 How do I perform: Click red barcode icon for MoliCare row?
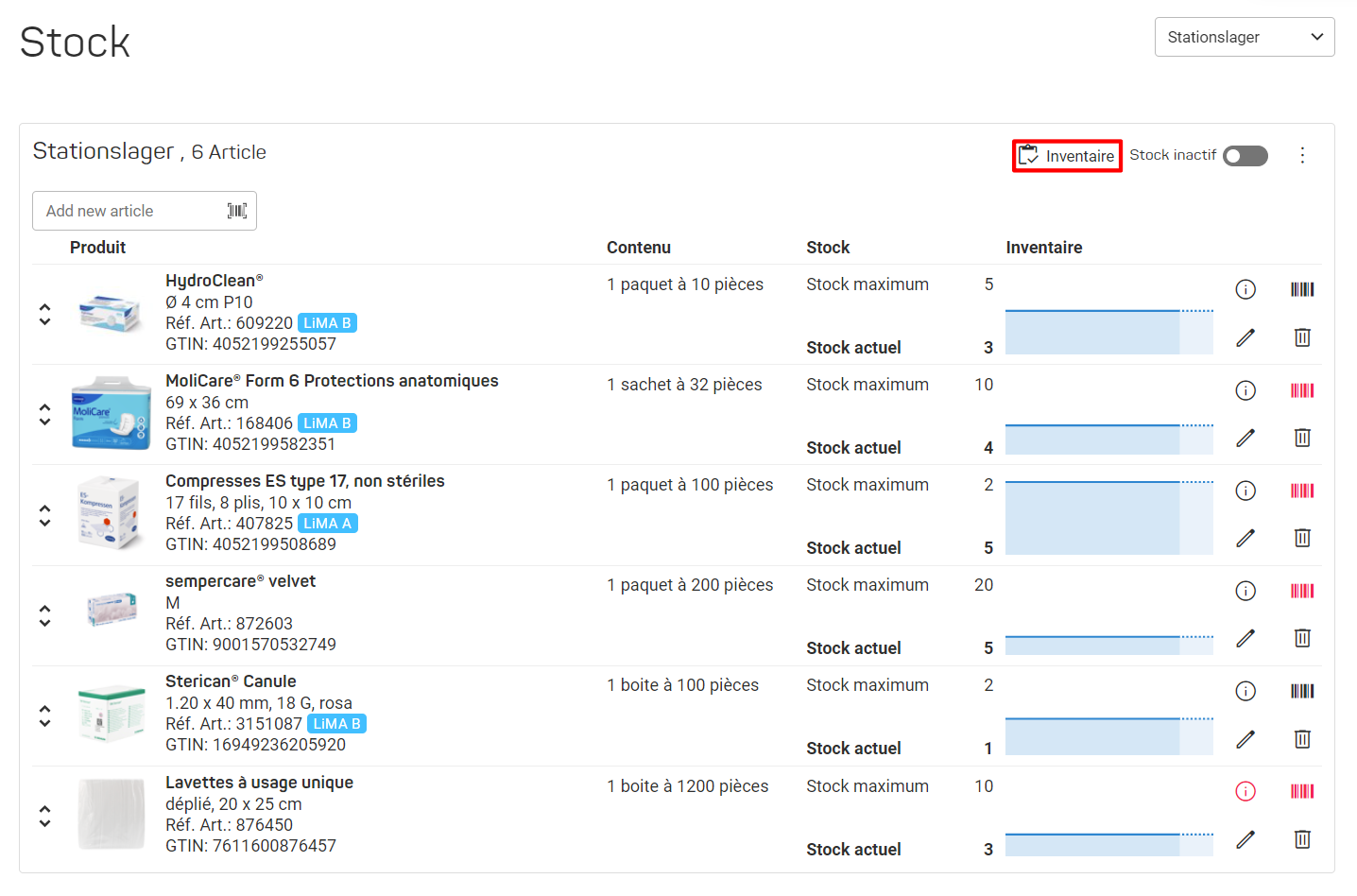(x=1302, y=389)
